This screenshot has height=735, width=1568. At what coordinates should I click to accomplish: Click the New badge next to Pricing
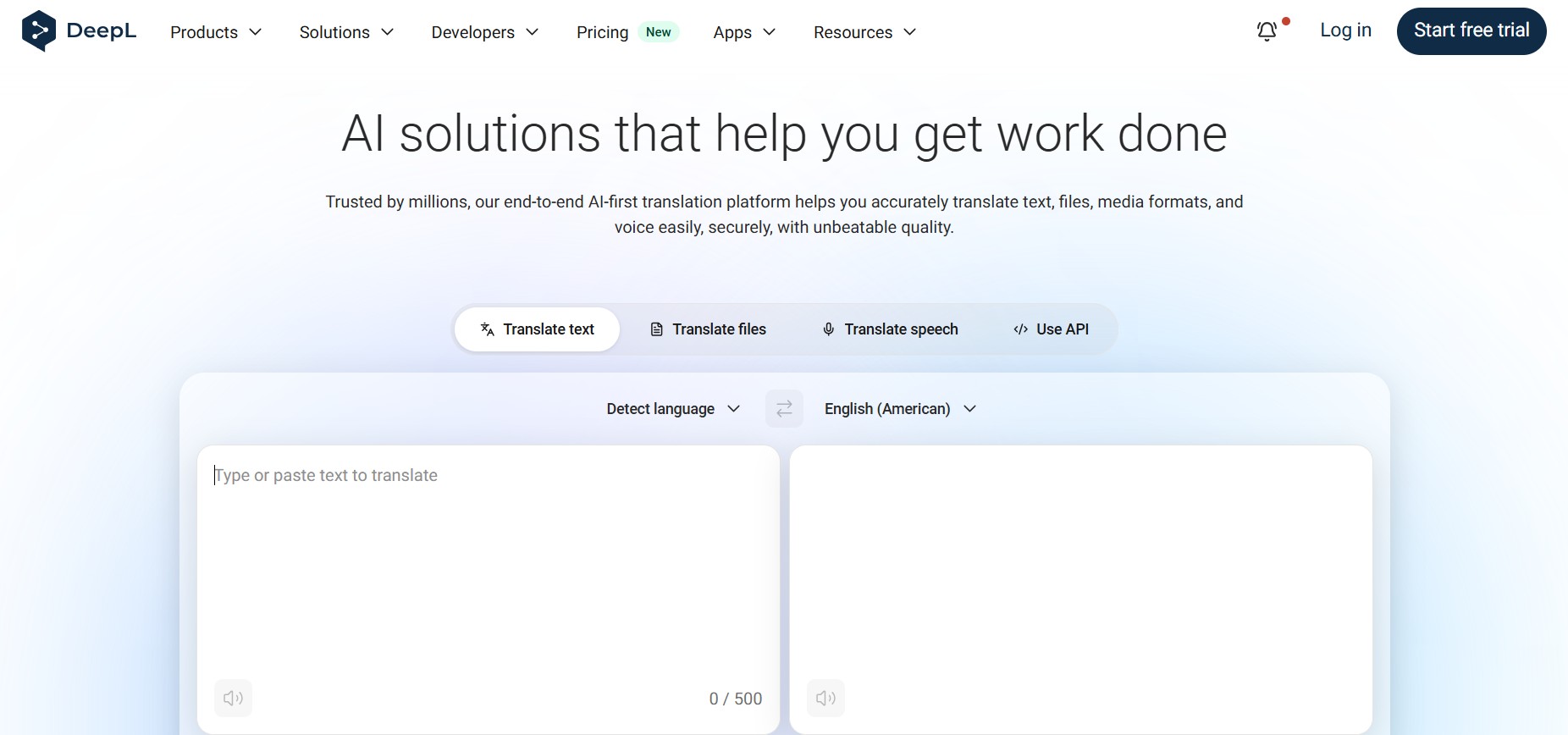coord(658,32)
